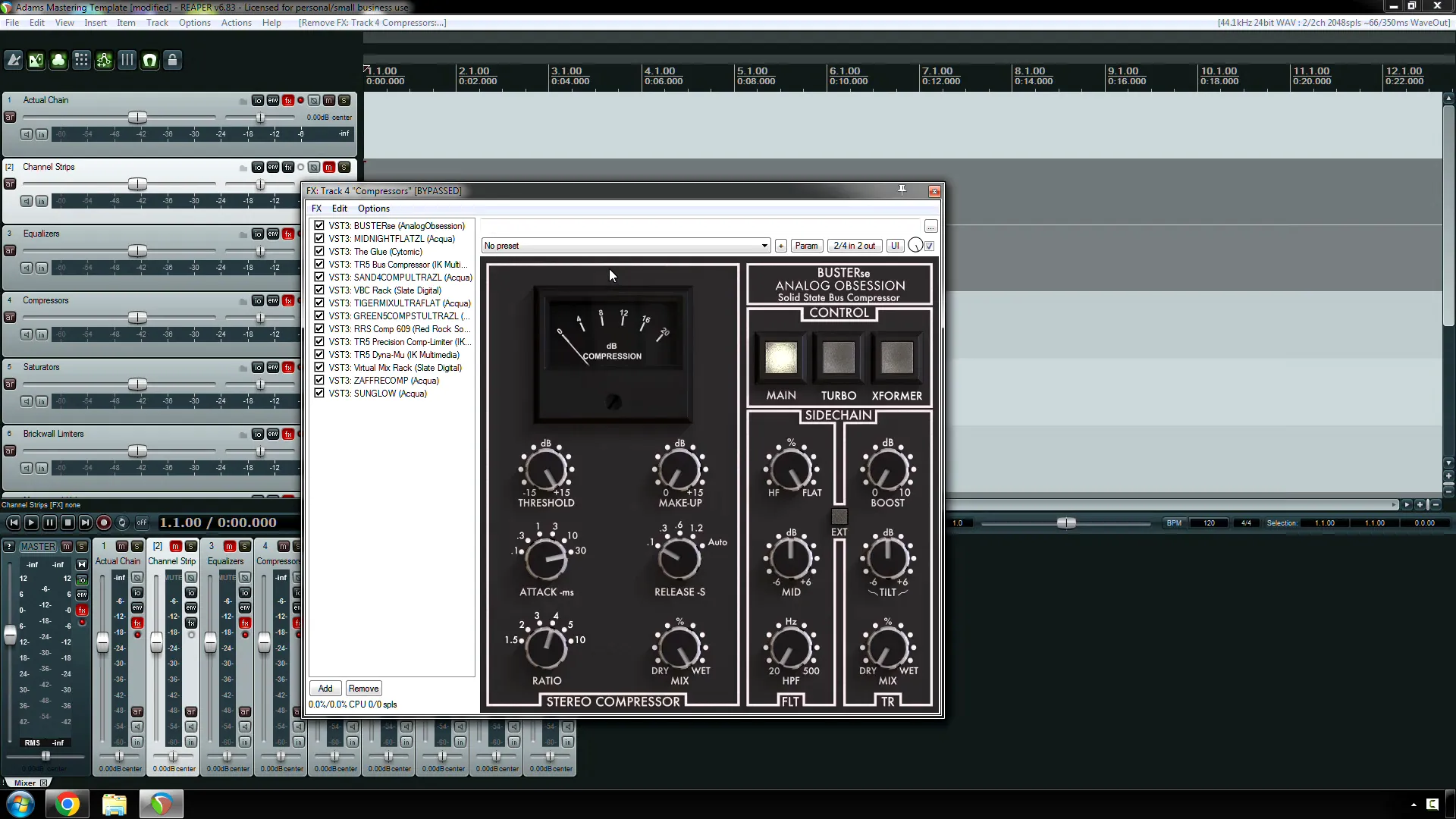1456x819 pixels.
Task: Open envelope button of Brickwall Limiters track
Action: click(x=273, y=434)
